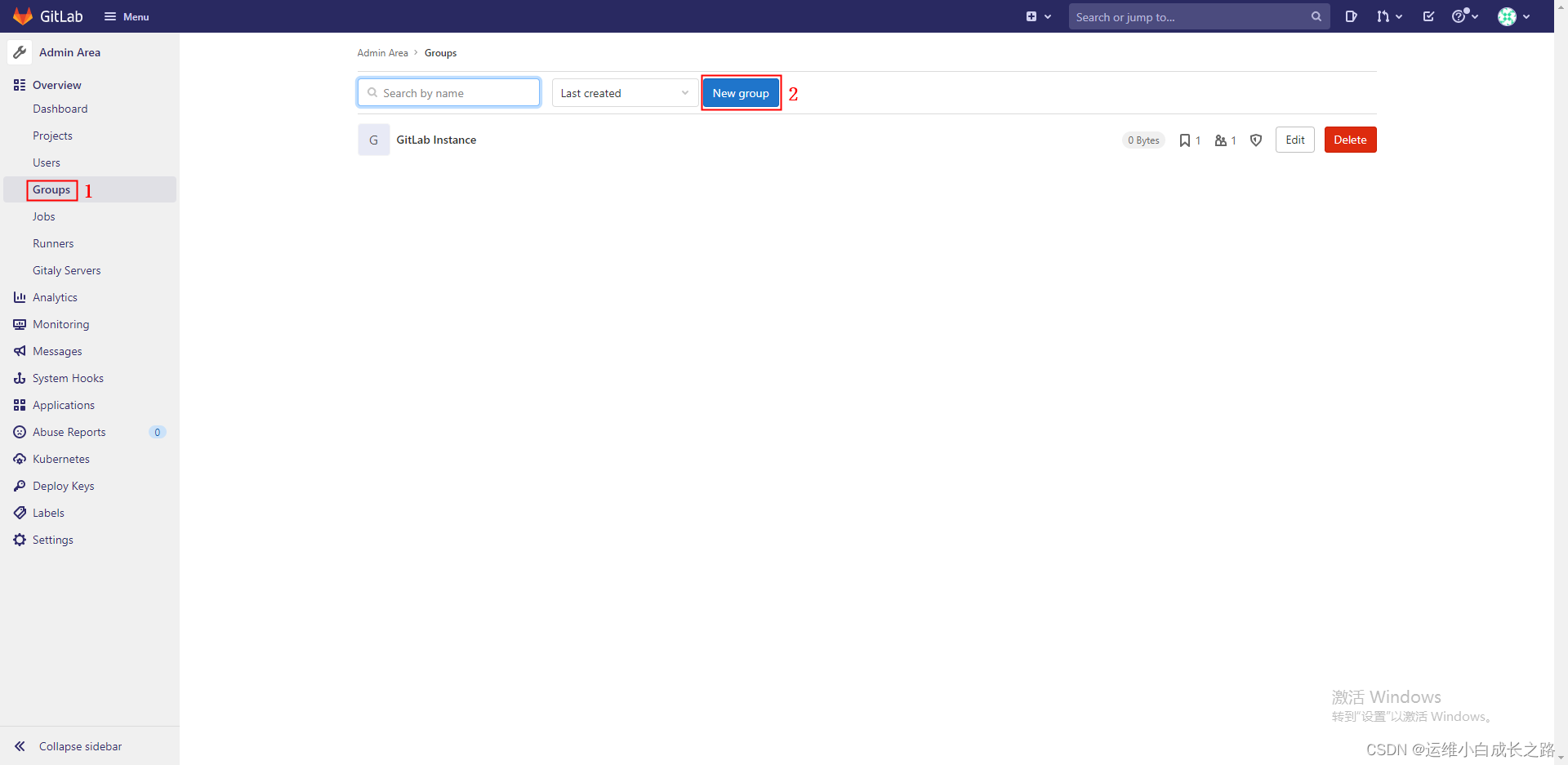Click the Admin Area breadcrumb link

tap(382, 53)
